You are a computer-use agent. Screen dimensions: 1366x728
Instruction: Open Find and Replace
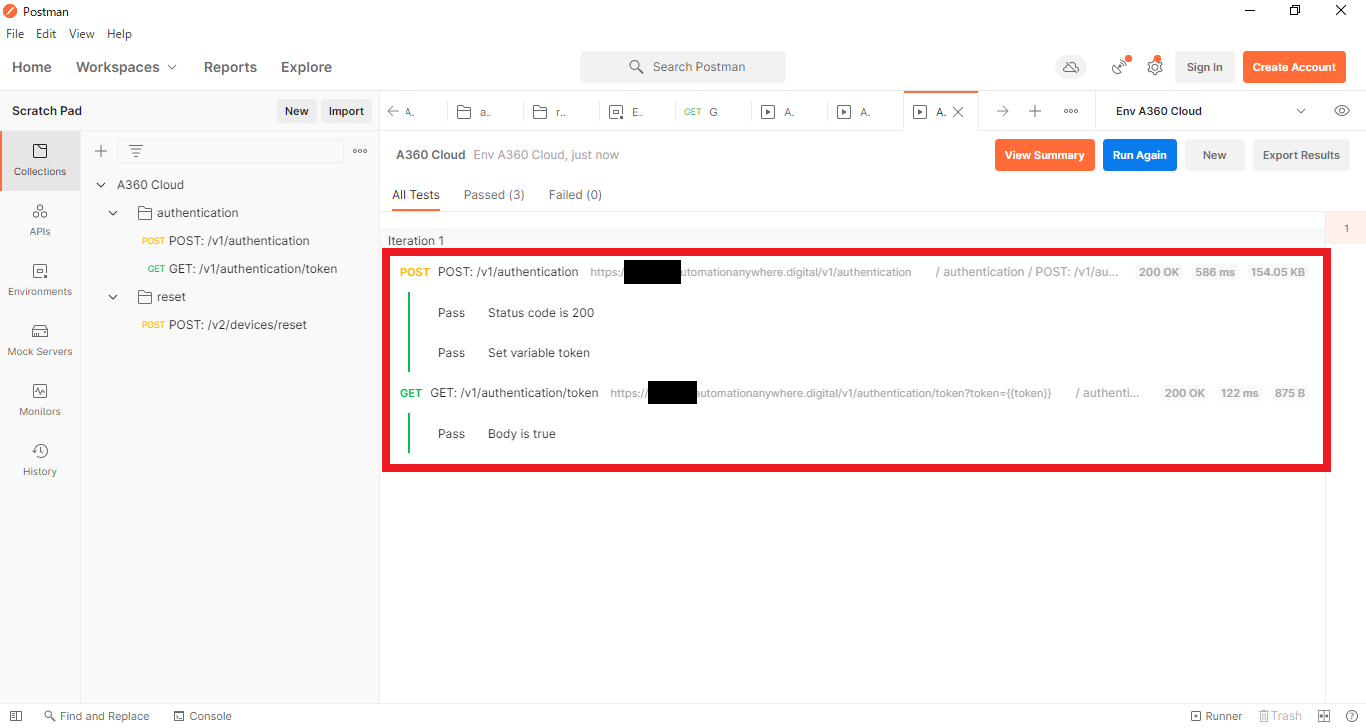click(x=96, y=716)
